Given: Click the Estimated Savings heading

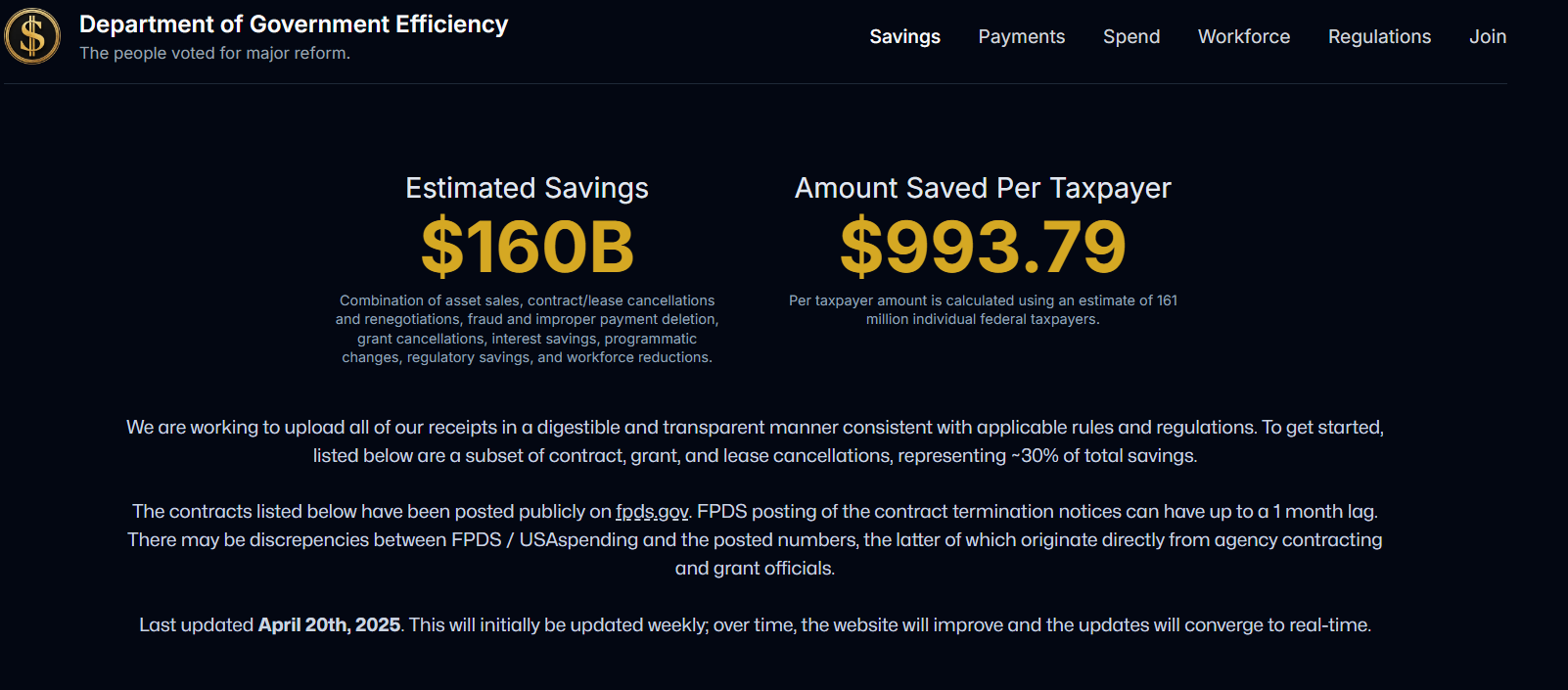Looking at the screenshot, I should pos(527,188).
